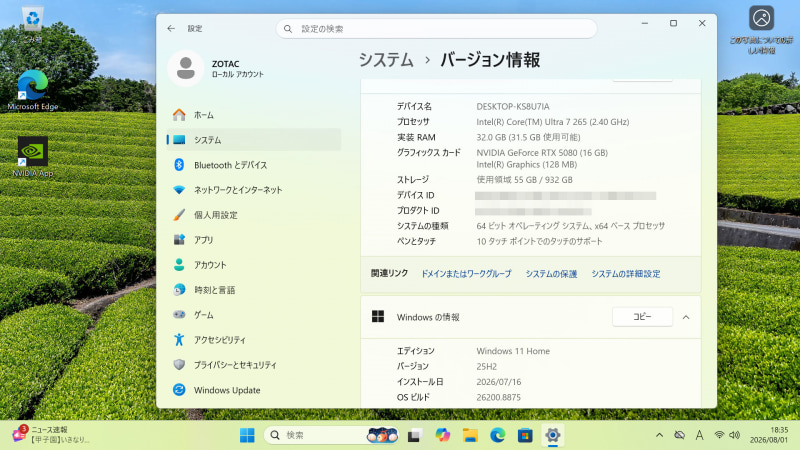Open the ホーム settings page

click(254, 115)
